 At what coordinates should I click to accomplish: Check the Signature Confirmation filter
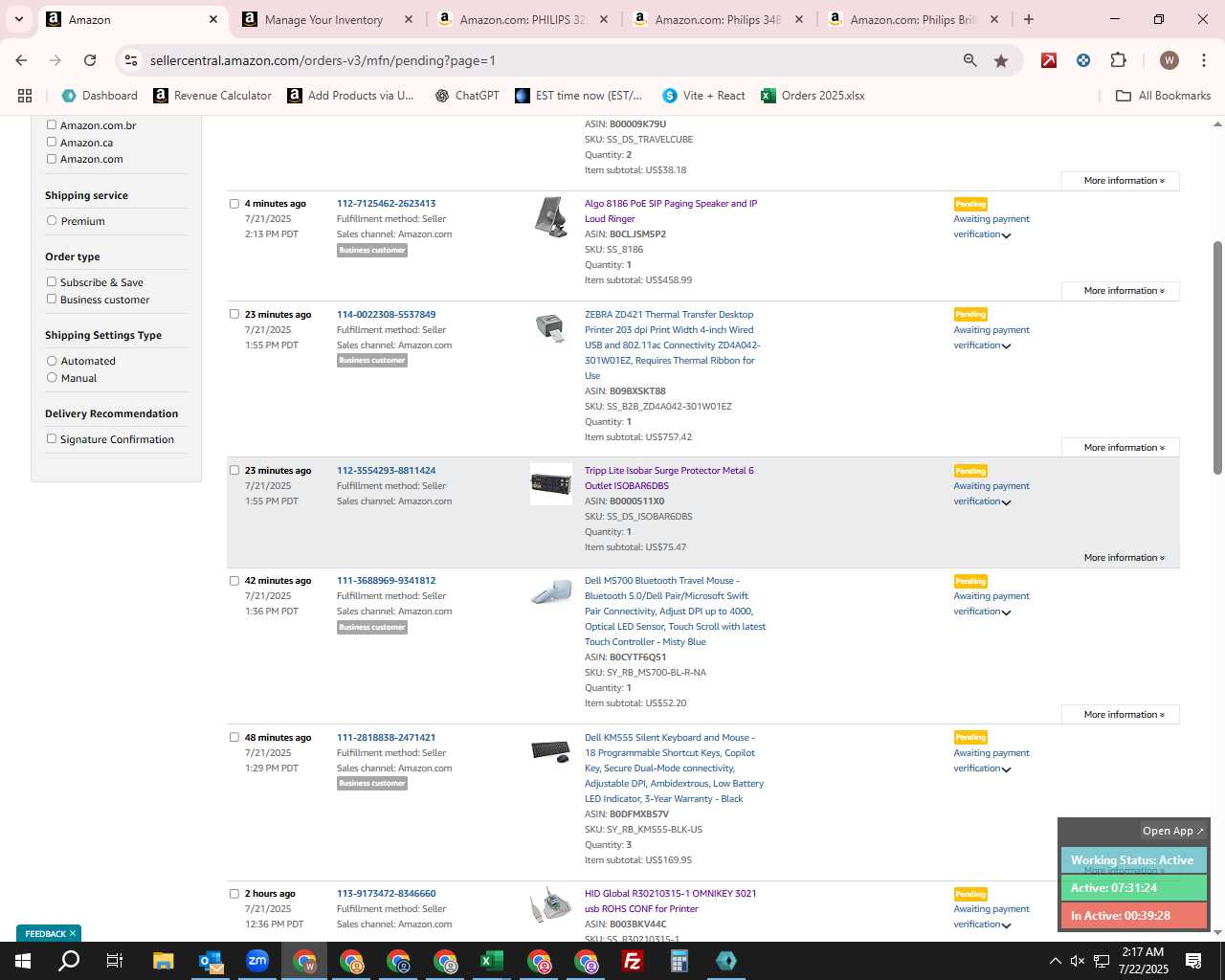(52, 438)
